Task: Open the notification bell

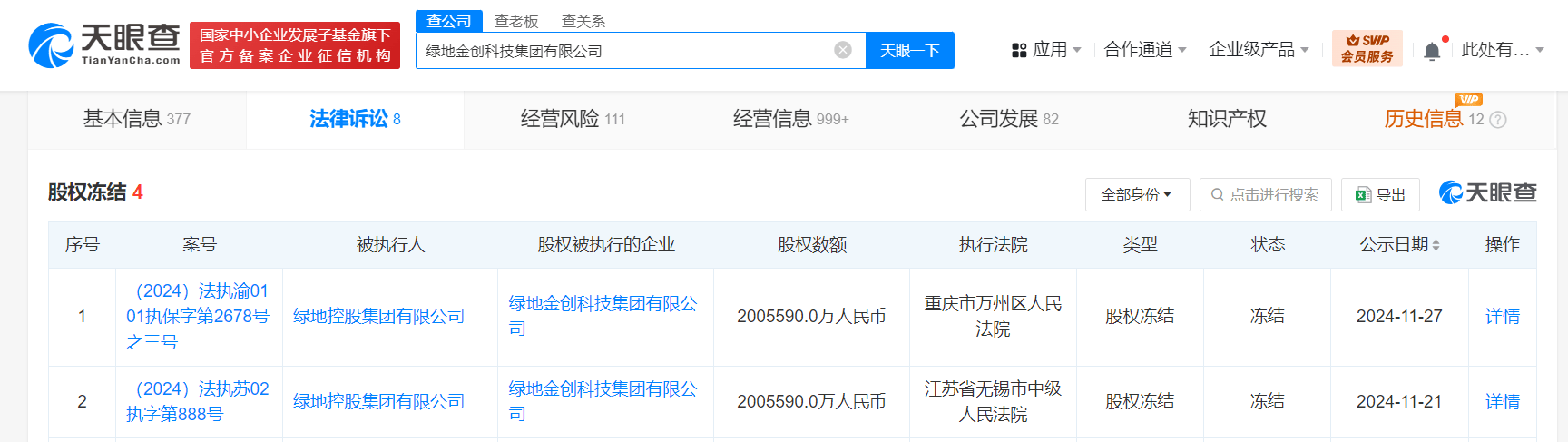Action: click(1432, 51)
